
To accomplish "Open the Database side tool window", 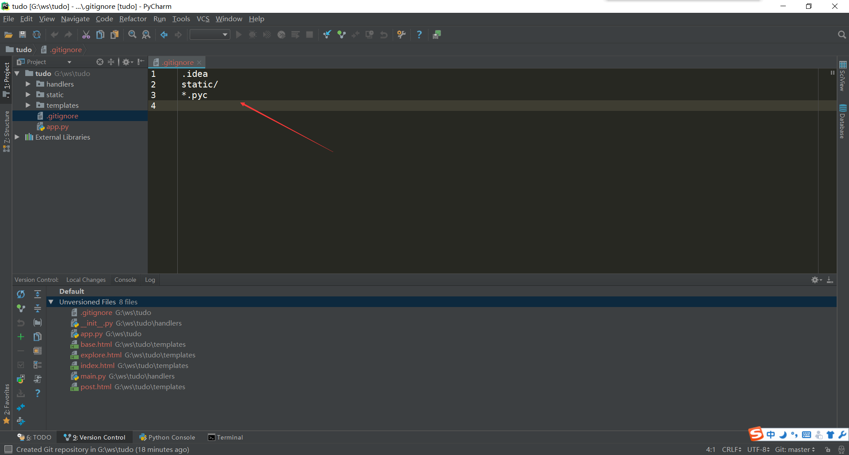I will coord(843,121).
